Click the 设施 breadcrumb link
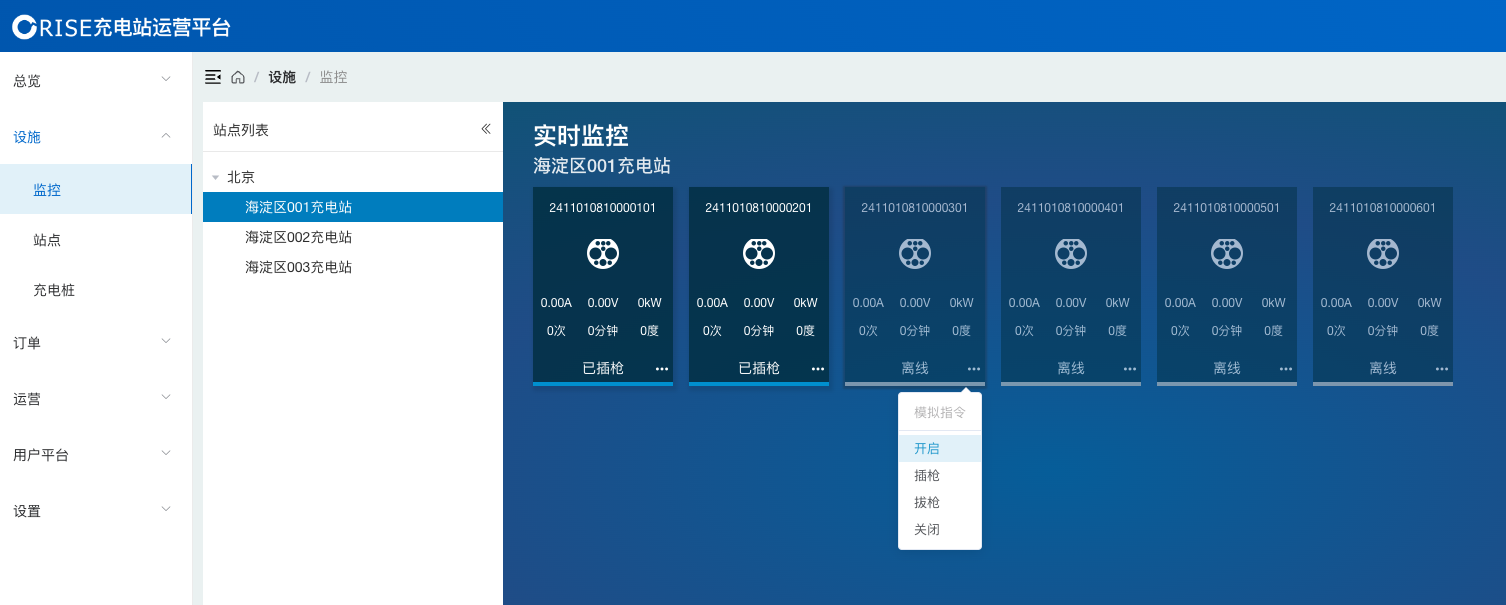This screenshot has height=605, width=1506. [282, 77]
